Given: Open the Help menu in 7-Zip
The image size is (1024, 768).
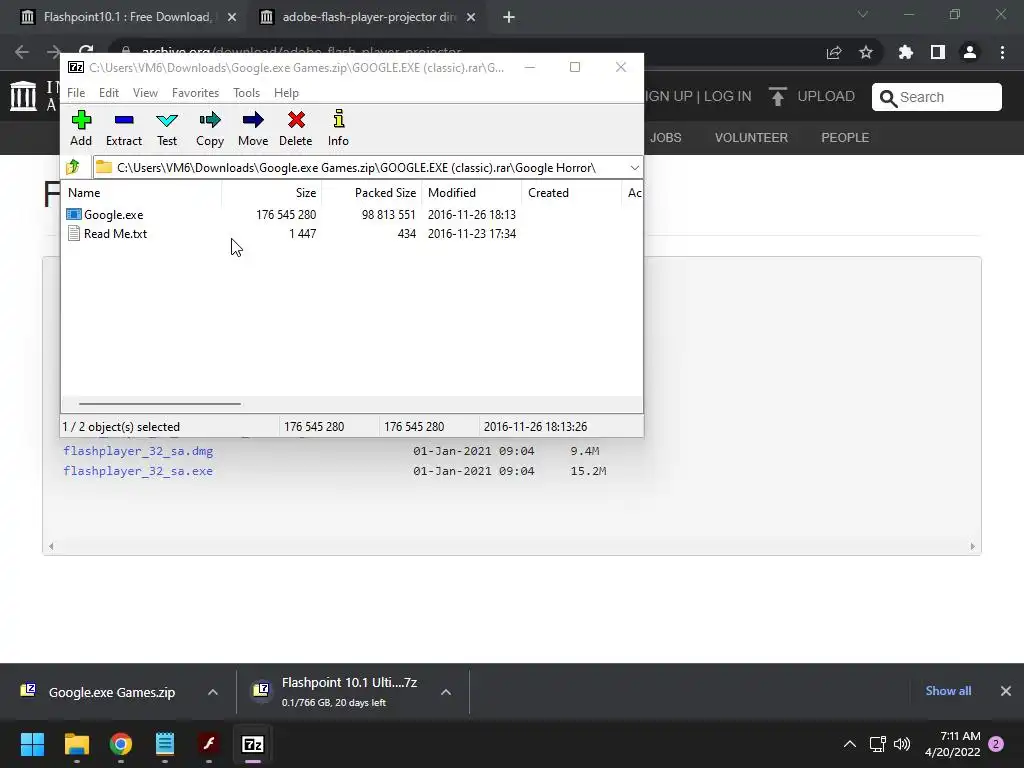Looking at the screenshot, I should click(x=286, y=93).
